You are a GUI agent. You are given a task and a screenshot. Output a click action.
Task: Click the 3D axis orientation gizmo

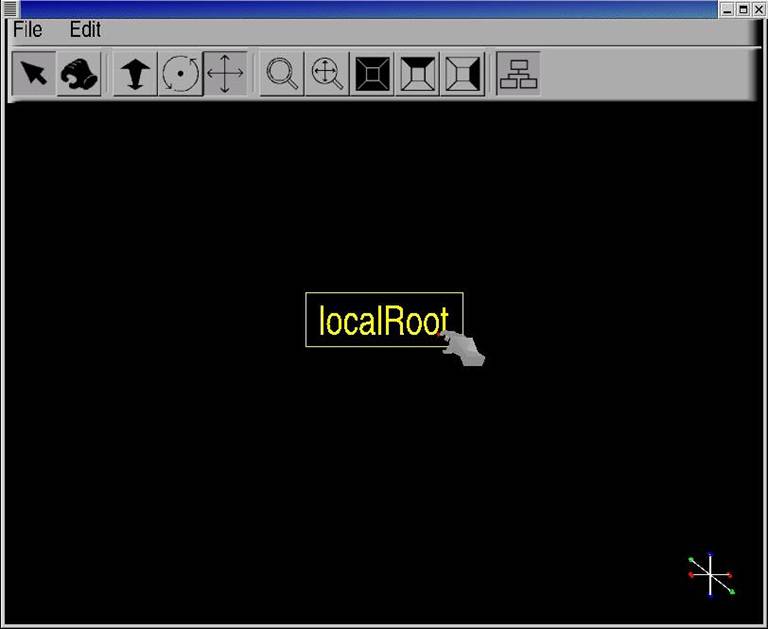[711, 575]
